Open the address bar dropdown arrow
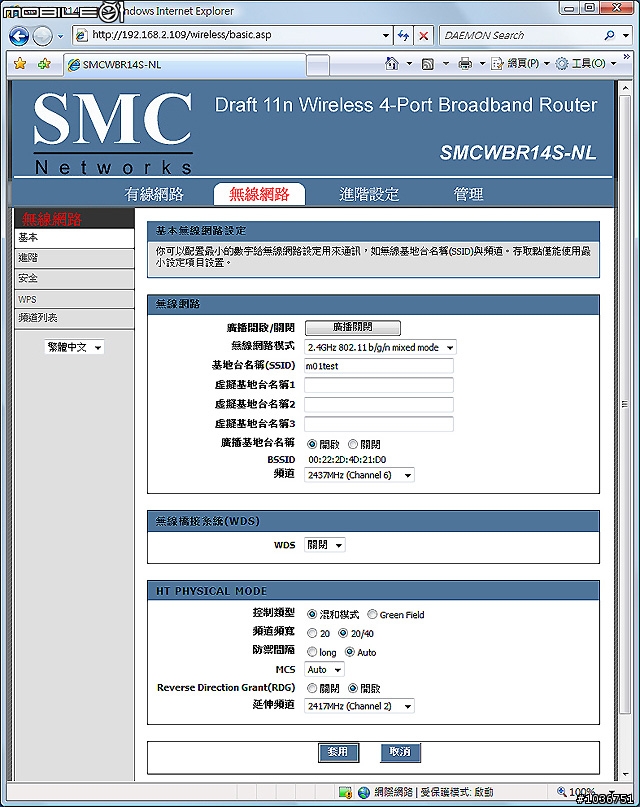The height and width of the screenshot is (807, 640). pos(386,36)
